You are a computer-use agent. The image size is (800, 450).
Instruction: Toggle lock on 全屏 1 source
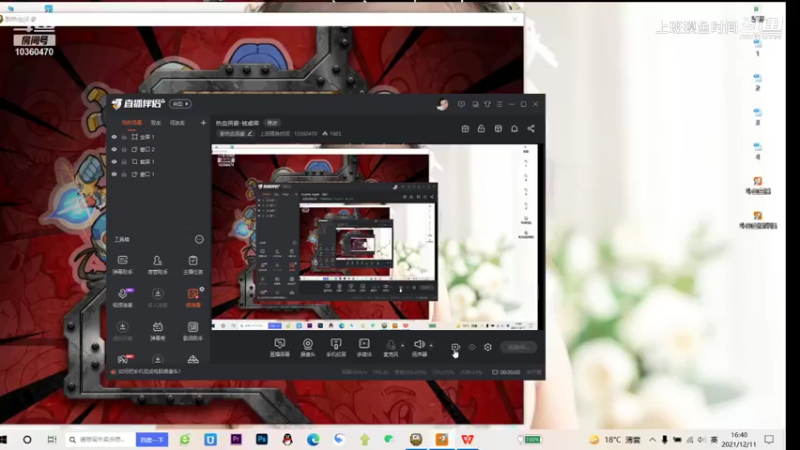tap(124, 137)
